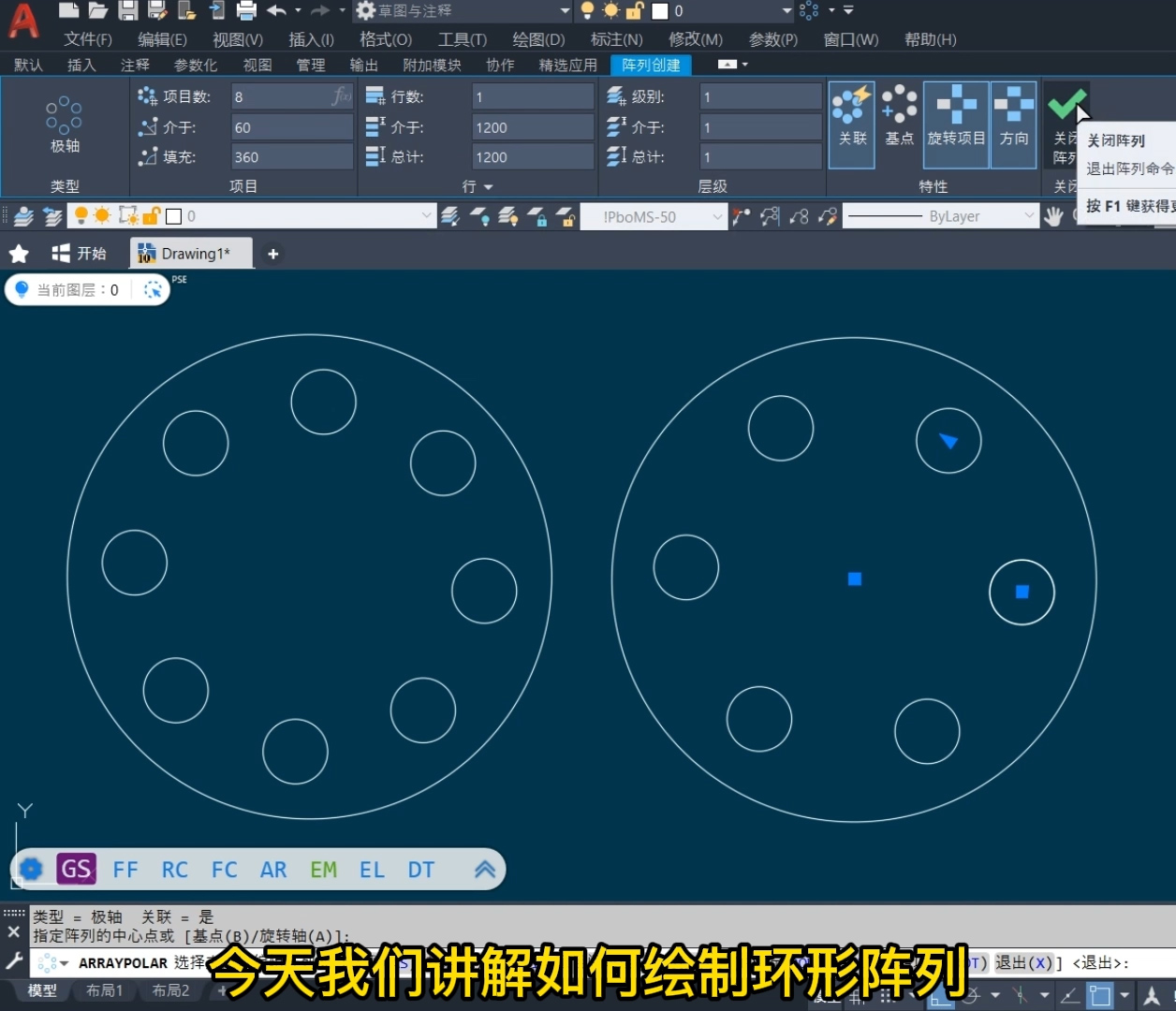Toggle the layer lock padlock icon
1176x1011 pixels.
[x=151, y=215]
